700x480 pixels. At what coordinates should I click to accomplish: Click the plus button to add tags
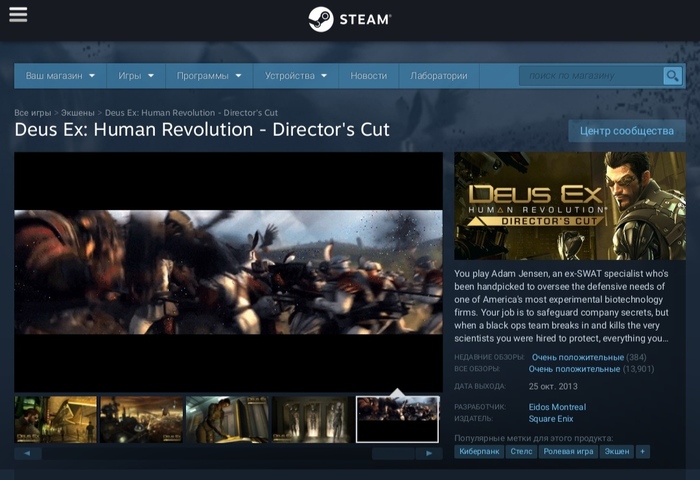(642, 451)
